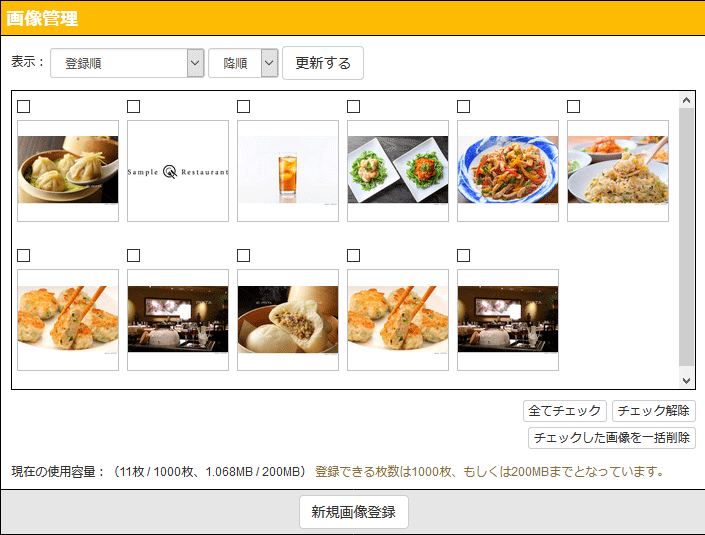Expand the 降順 sort order dropdown
Viewport: 705px width, 535px height.
(x=243, y=63)
